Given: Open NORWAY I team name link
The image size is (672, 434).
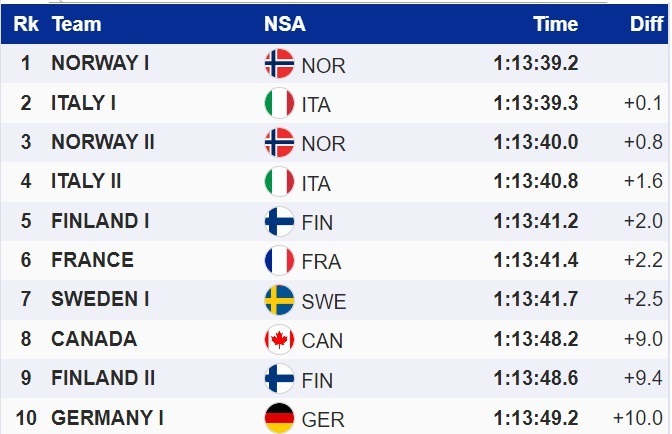Looking at the screenshot, I should tap(100, 63).
